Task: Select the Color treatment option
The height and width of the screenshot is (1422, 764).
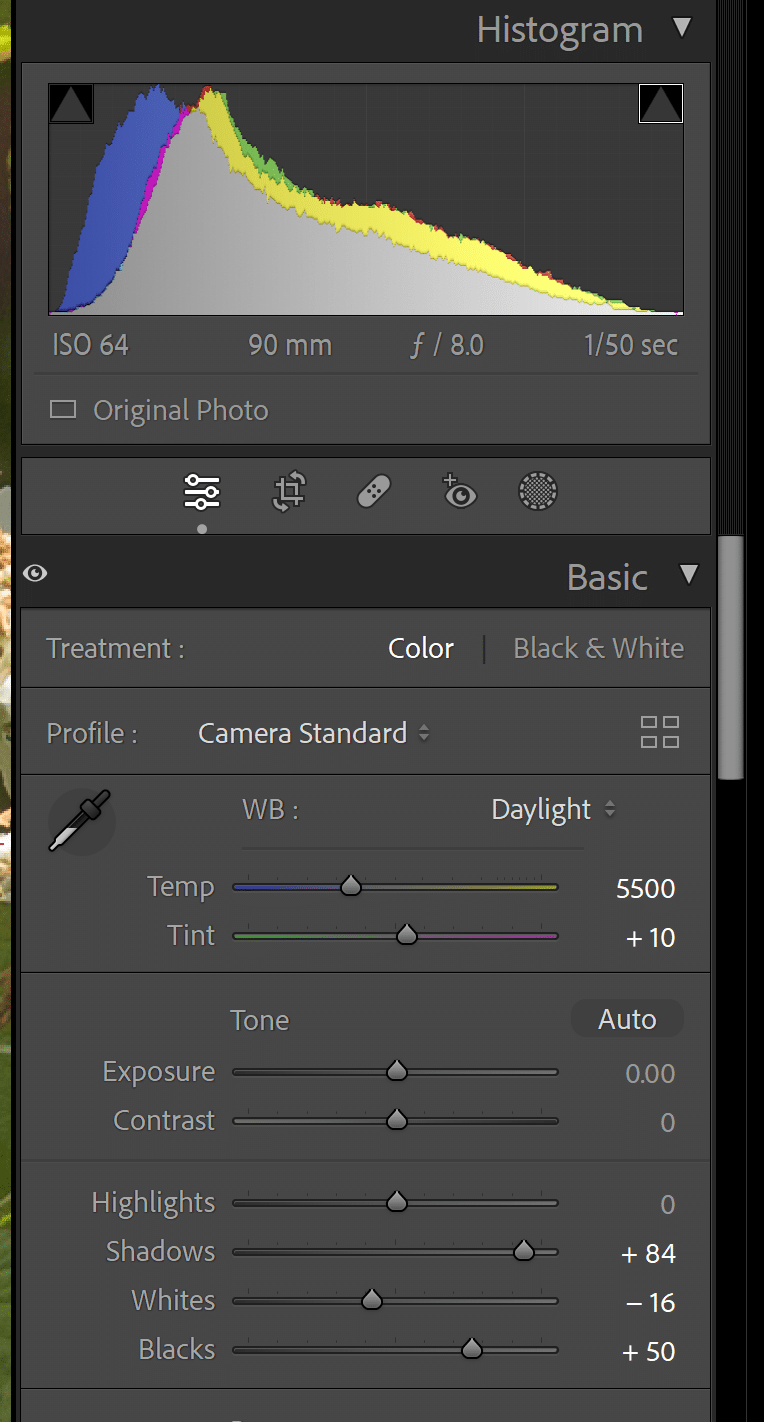Action: tap(421, 648)
